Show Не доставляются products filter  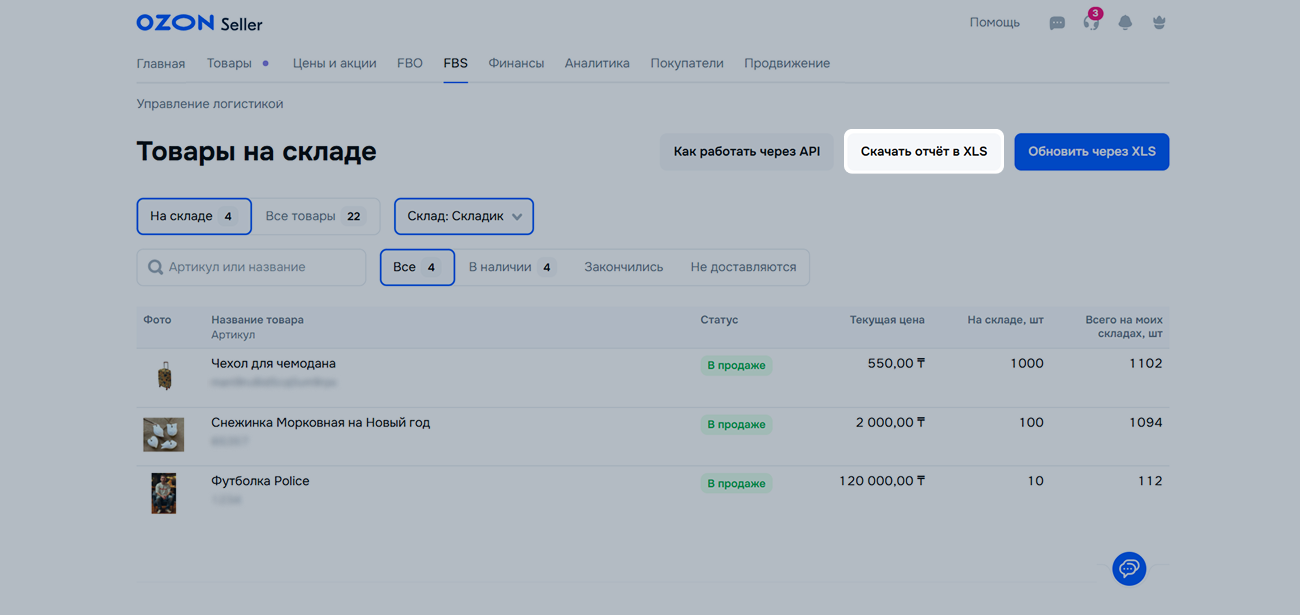[743, 267]
